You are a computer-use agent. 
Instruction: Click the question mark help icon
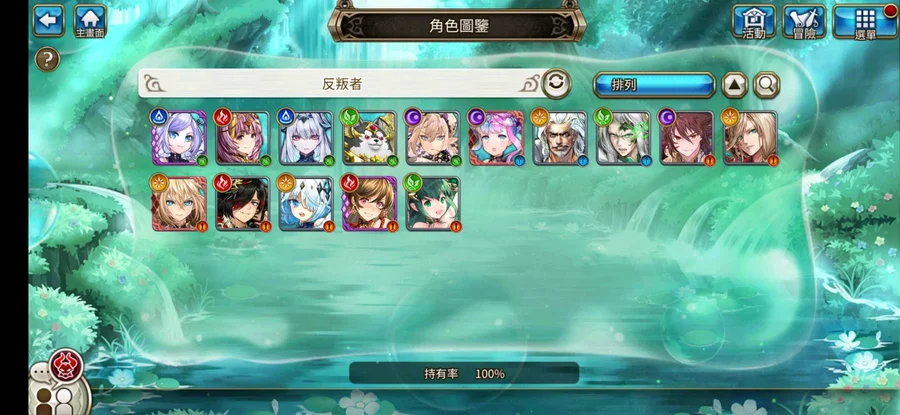coord(47,59)
